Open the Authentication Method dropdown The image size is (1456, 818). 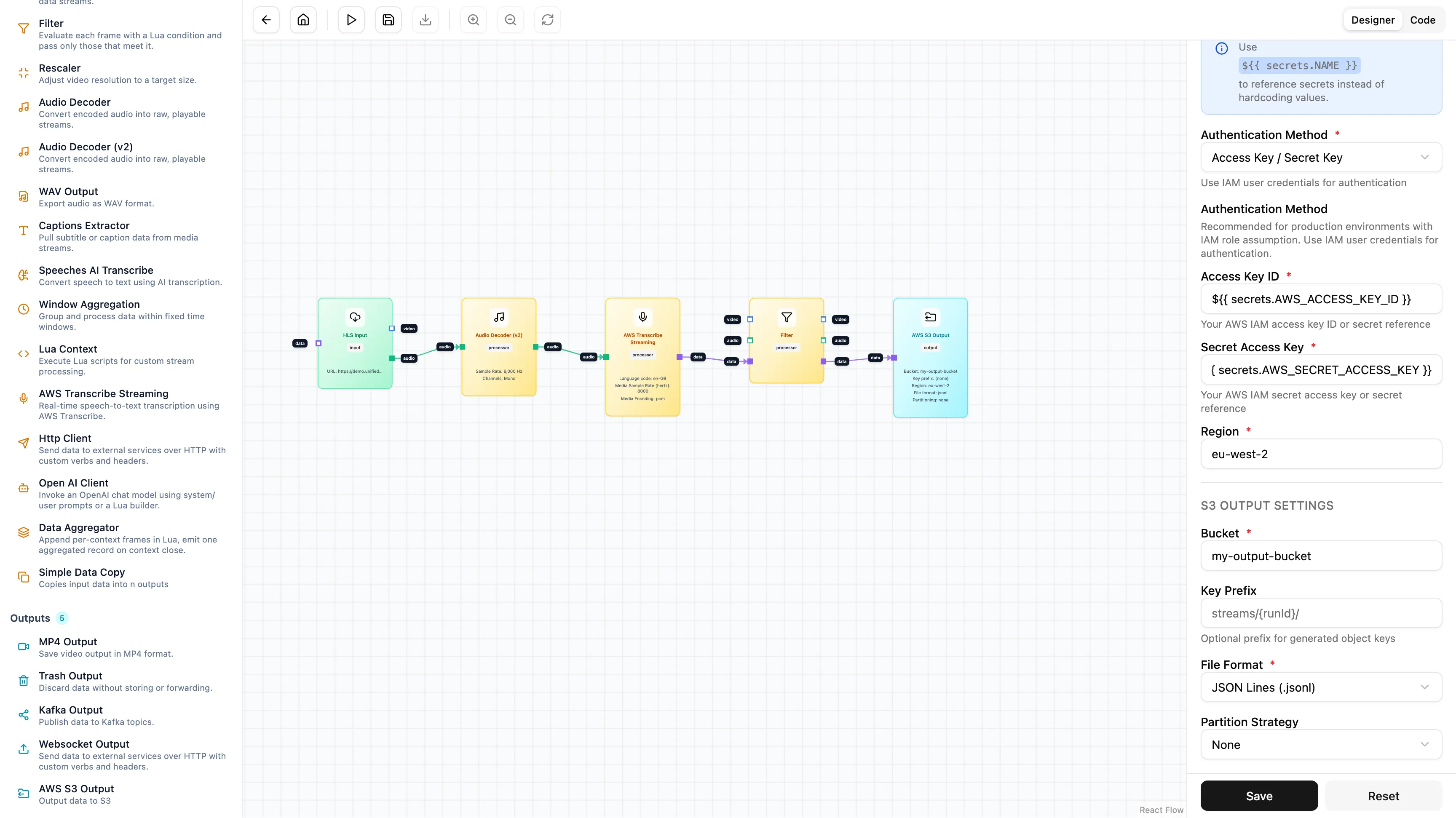[1321, 158]
